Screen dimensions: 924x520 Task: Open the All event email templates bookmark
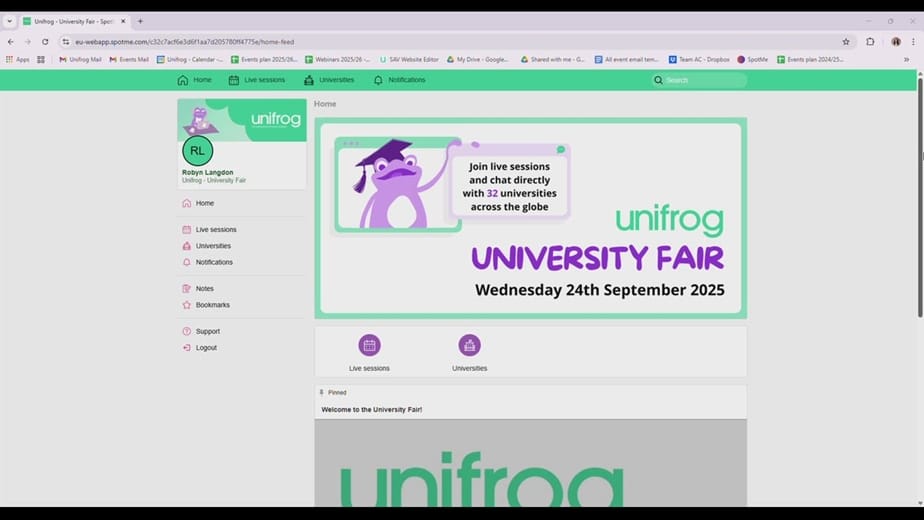point(626,60)
